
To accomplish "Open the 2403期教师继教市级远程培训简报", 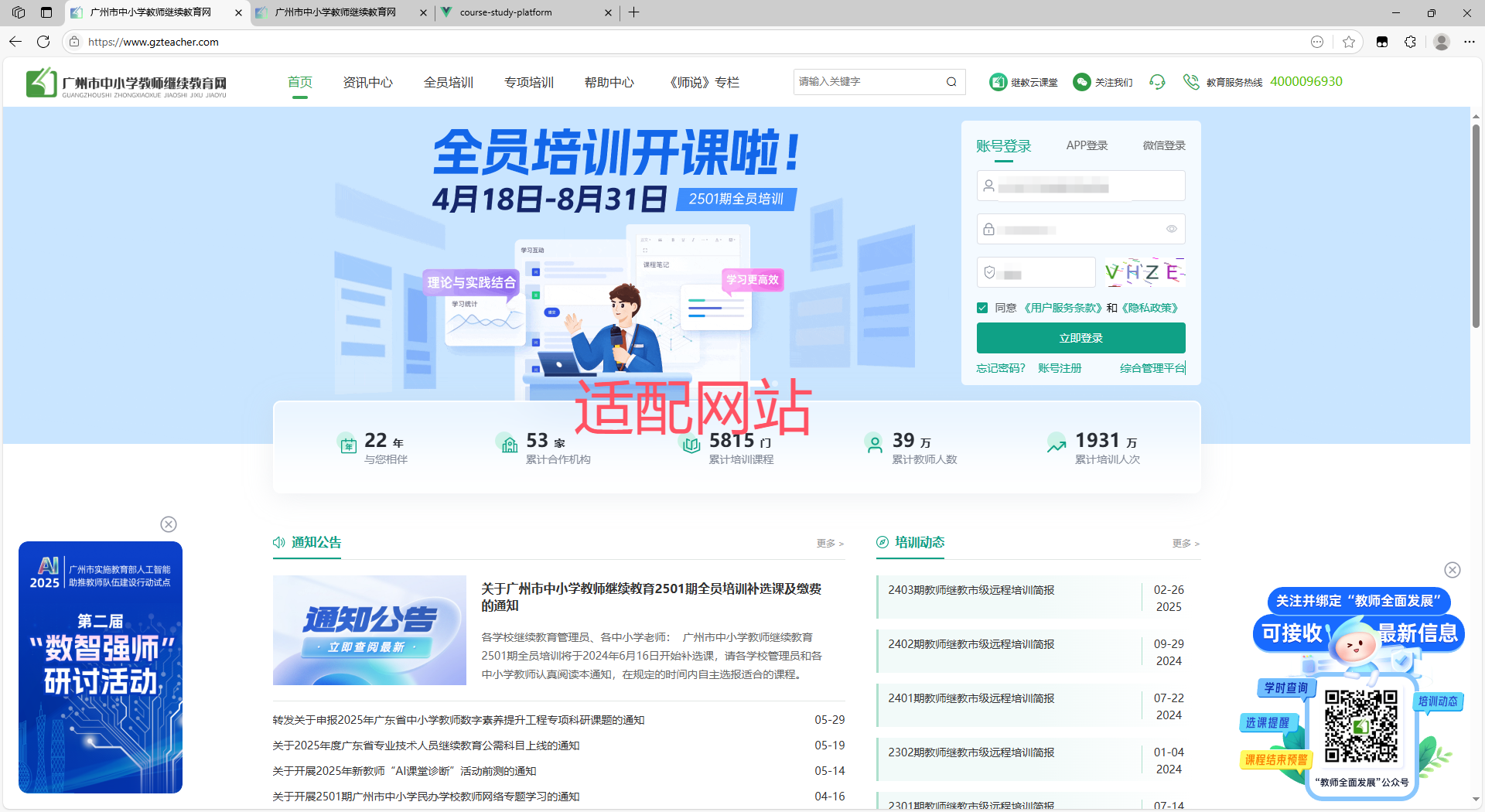I will (x=971, y=590).
